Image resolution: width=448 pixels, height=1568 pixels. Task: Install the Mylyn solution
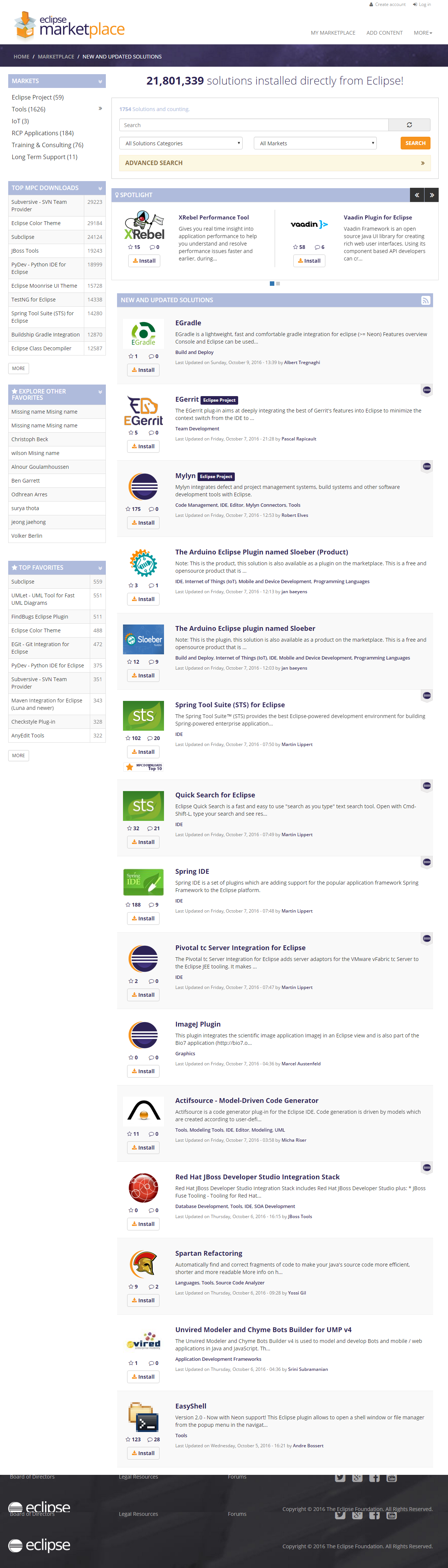(x=143, y=523)
